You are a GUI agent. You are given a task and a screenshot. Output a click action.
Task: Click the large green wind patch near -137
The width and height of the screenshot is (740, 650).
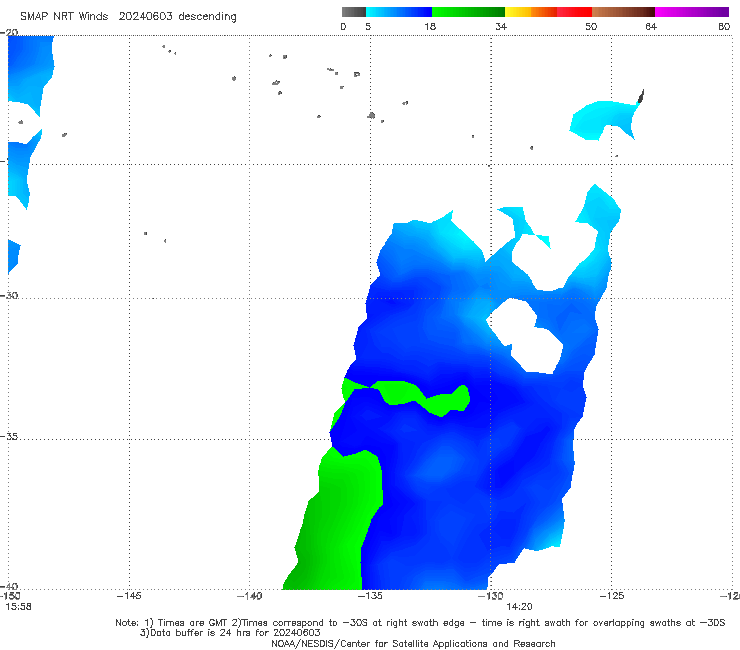pos(337,519)
